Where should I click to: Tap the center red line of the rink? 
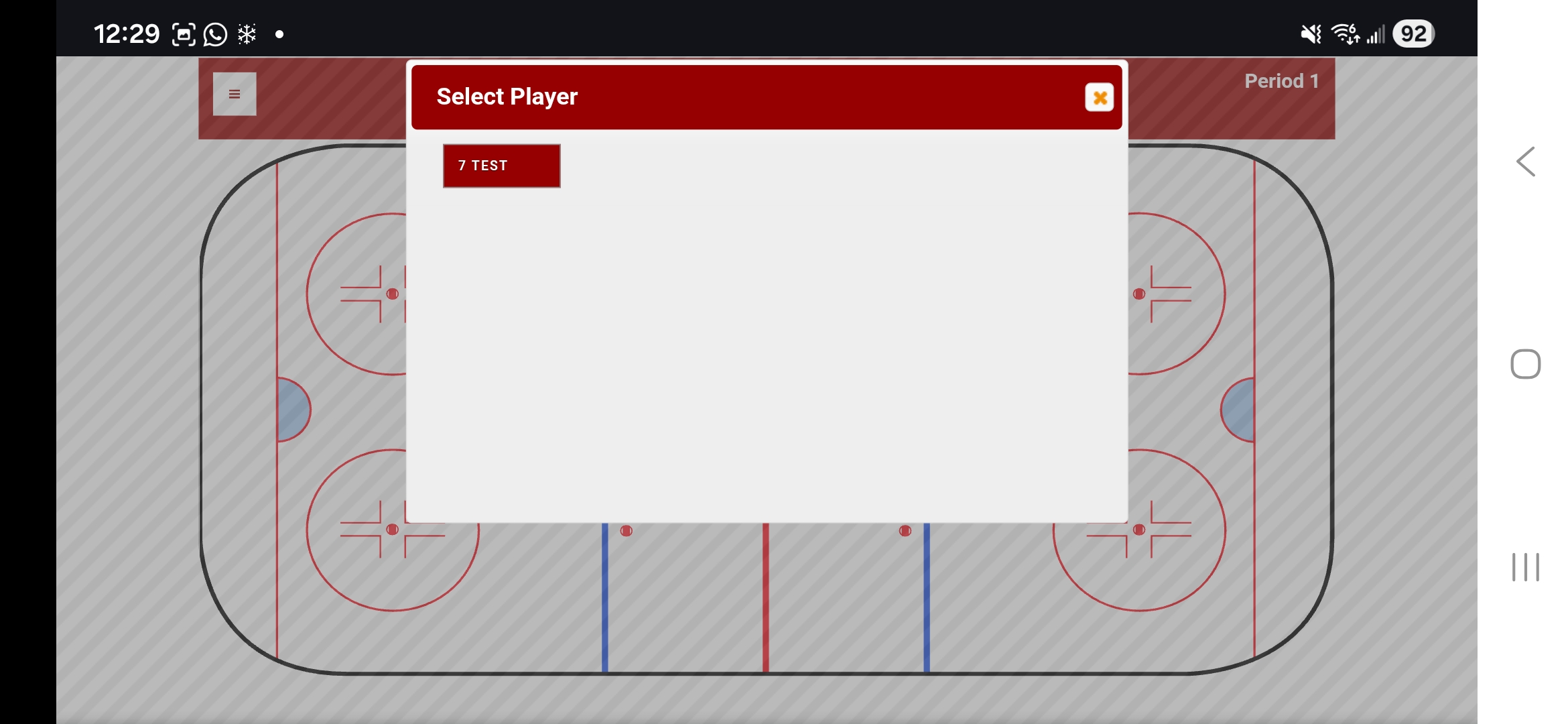tap(766, 603)
